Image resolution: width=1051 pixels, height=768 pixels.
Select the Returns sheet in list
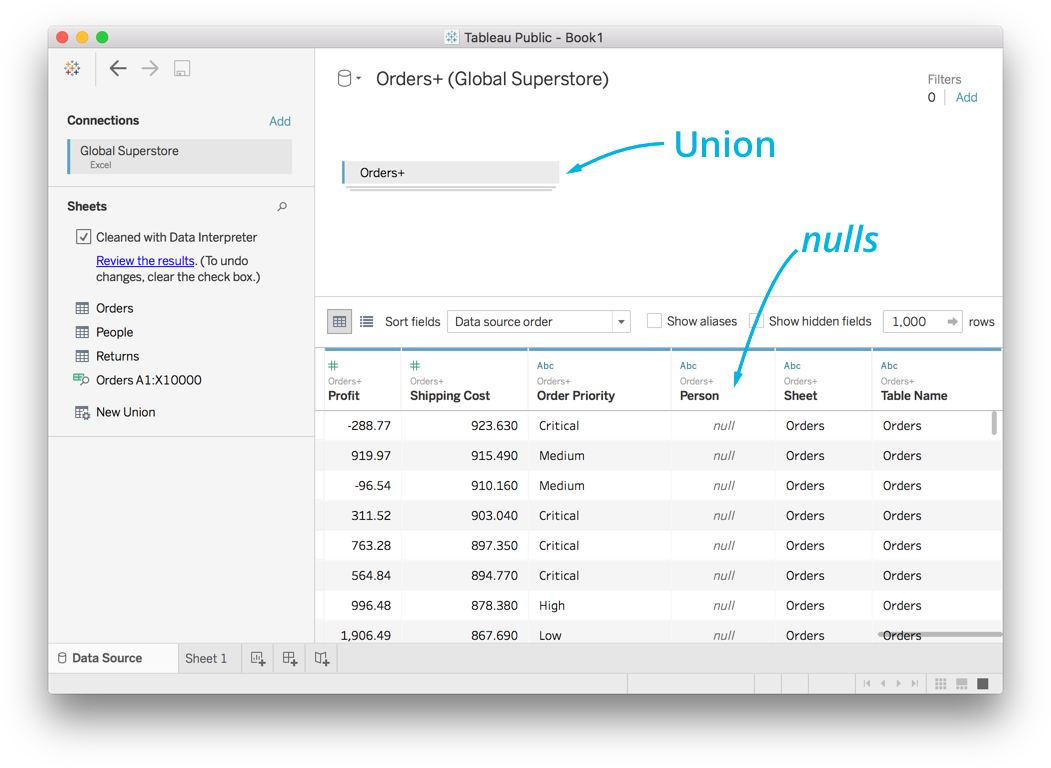pos(117,356)
